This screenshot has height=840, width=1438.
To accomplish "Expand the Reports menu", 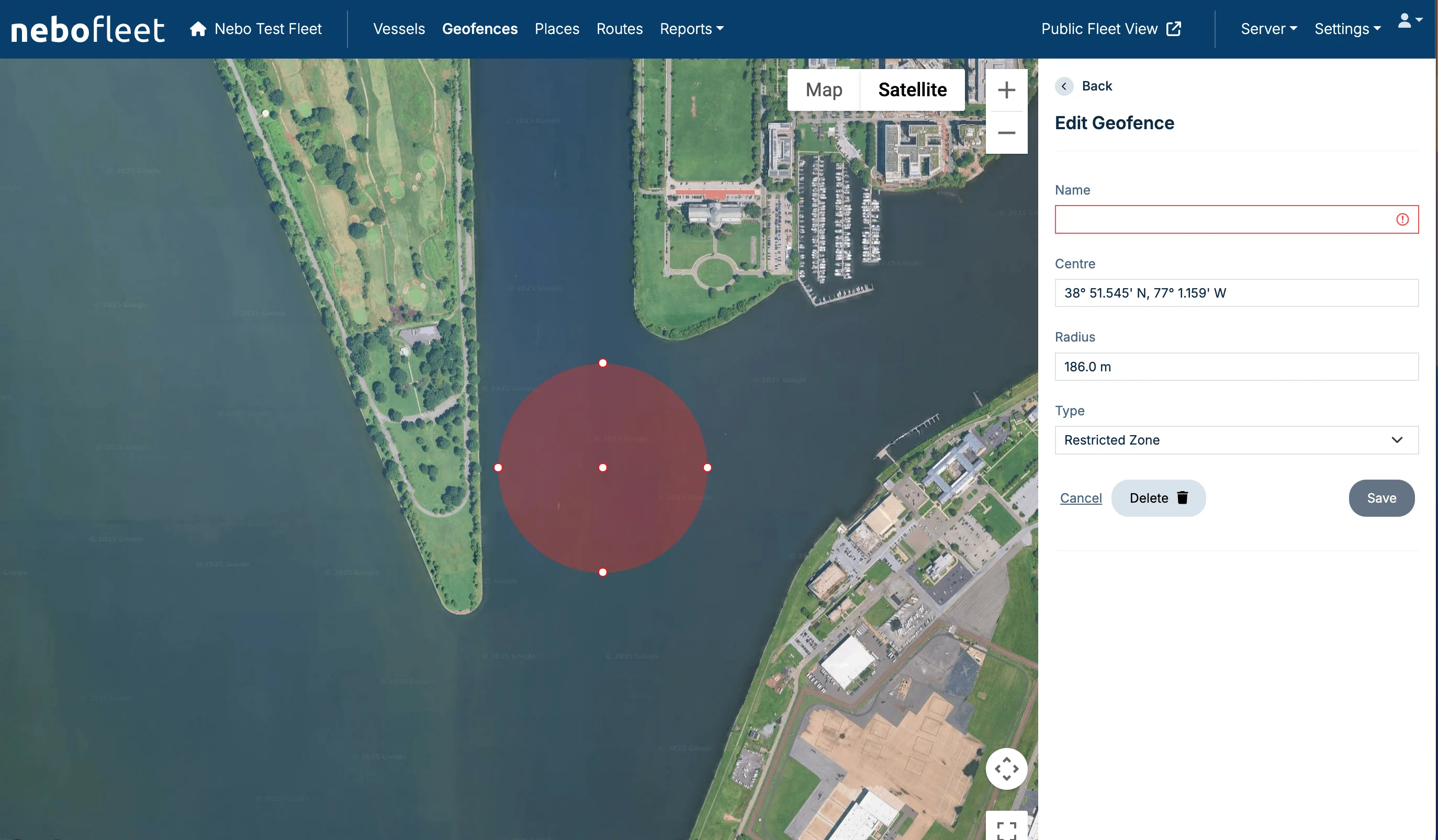I will tap(691, 29).
